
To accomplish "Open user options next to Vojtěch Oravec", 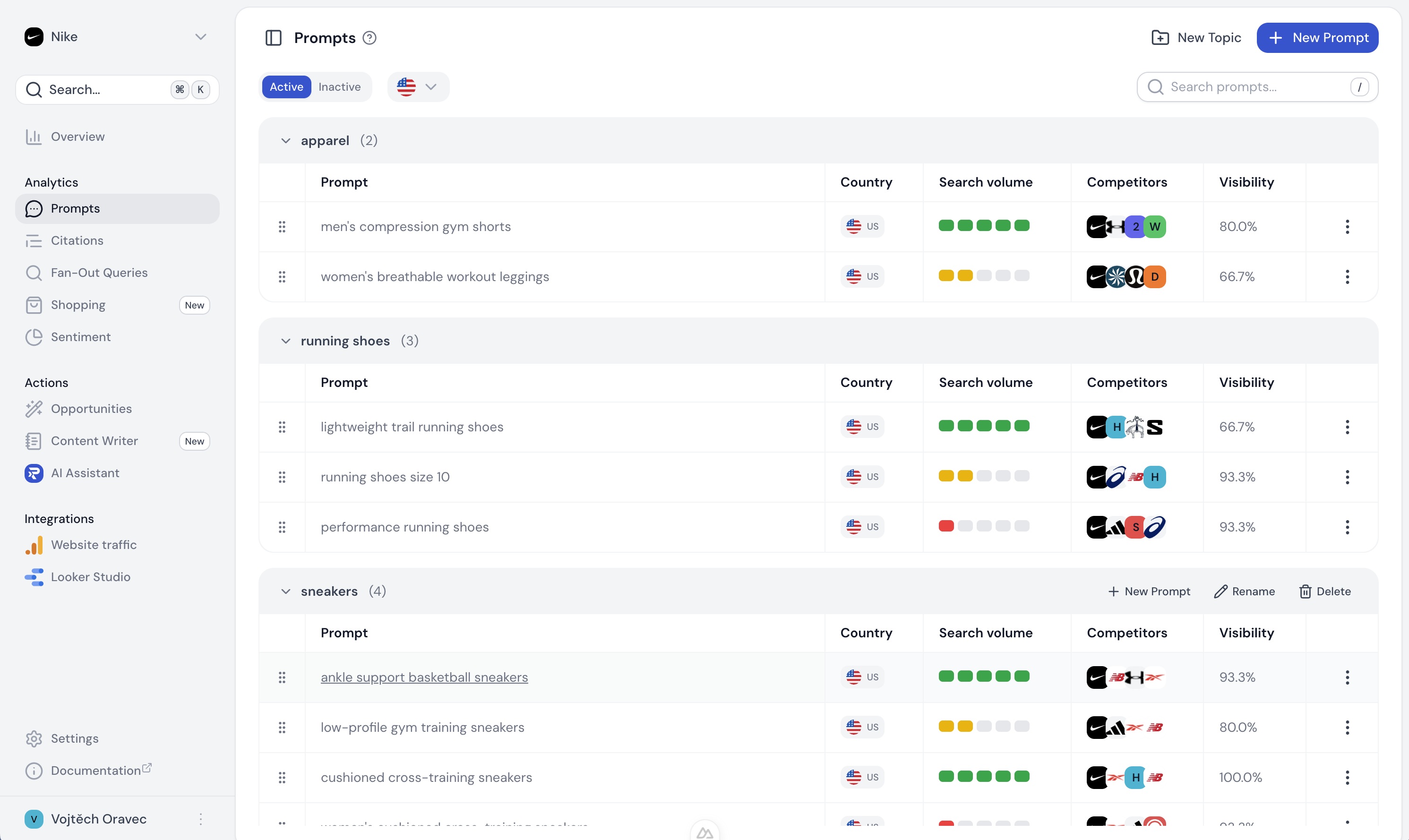I will tap(200, 819).
